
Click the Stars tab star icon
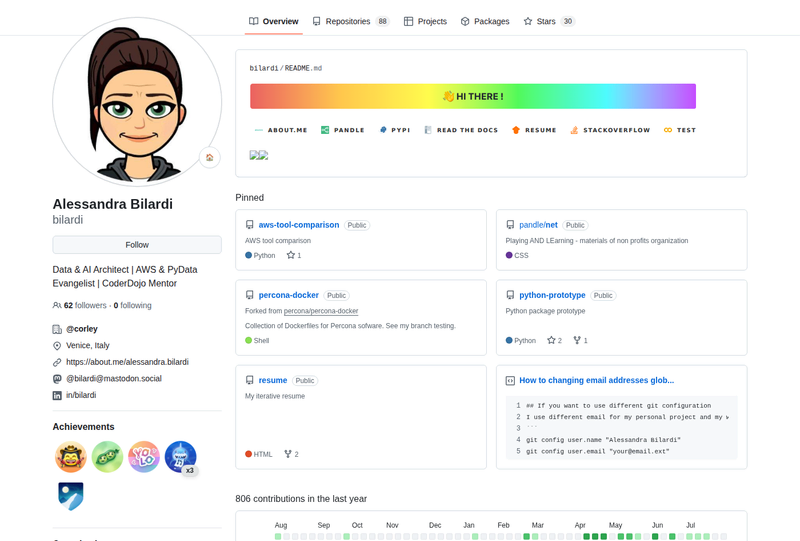[528, 21]
